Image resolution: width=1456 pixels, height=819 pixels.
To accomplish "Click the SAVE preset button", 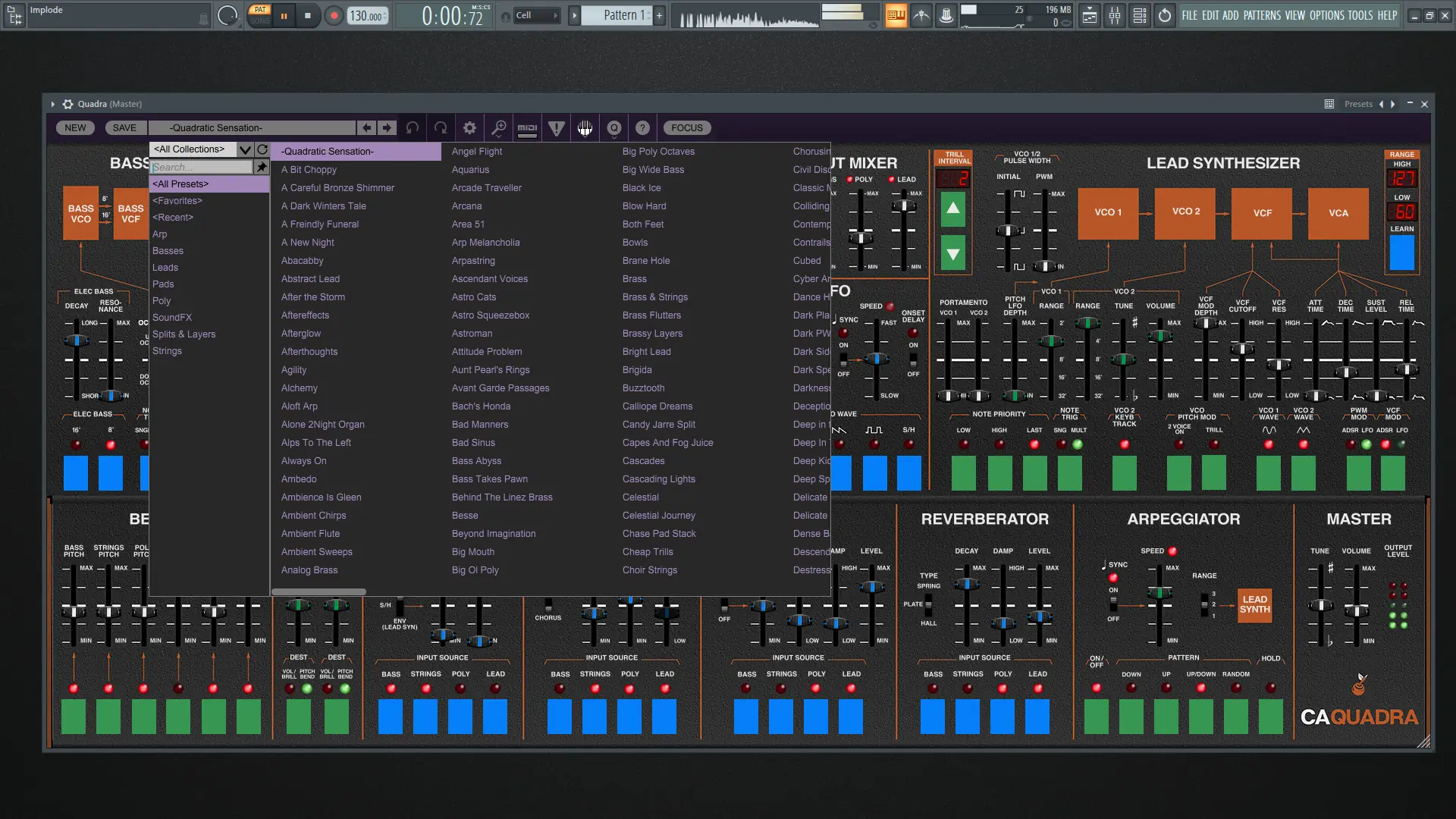I will [124, 128].
